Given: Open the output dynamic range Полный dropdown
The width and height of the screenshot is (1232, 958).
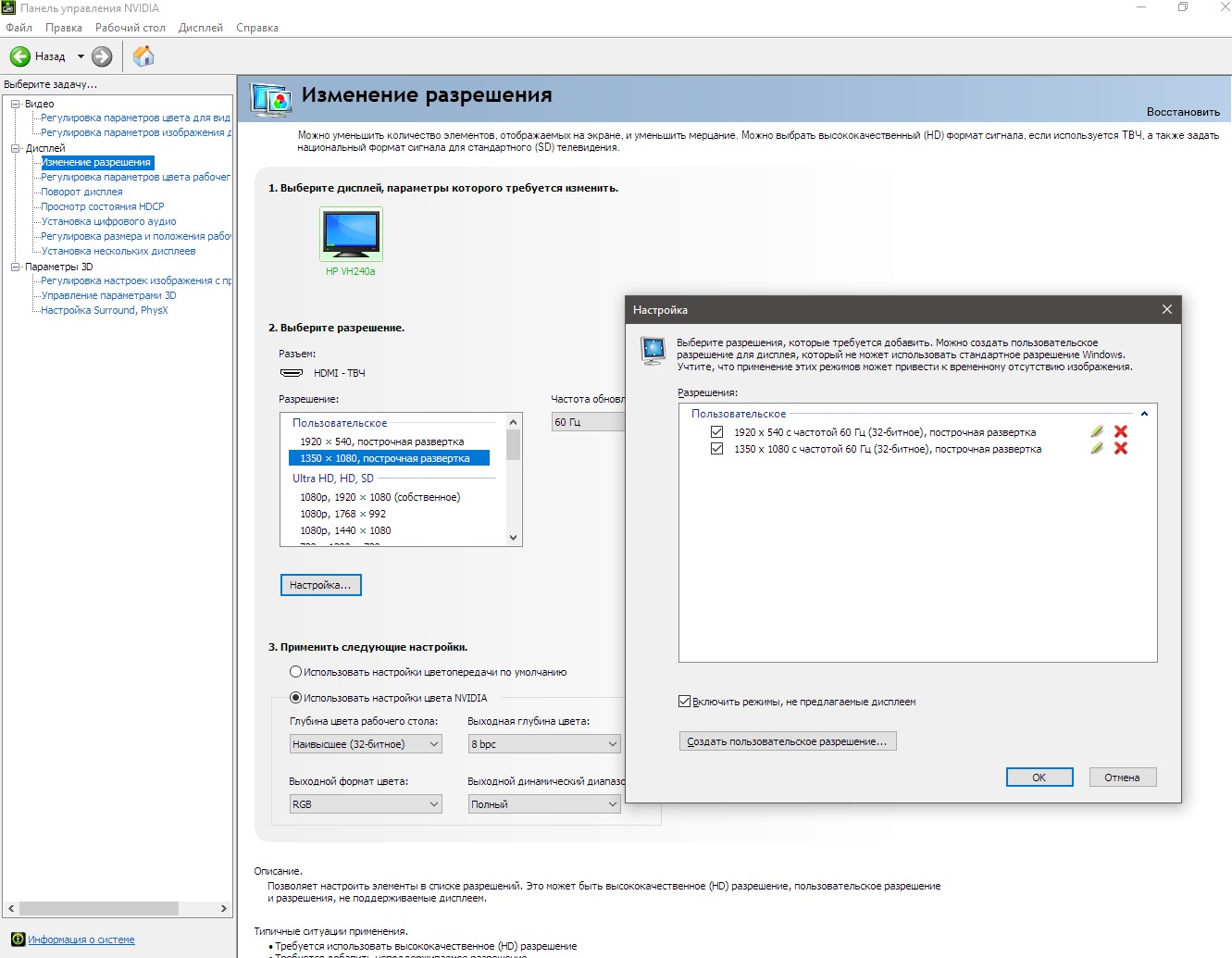Looking at the screenshot, I should tap(544, 804).
